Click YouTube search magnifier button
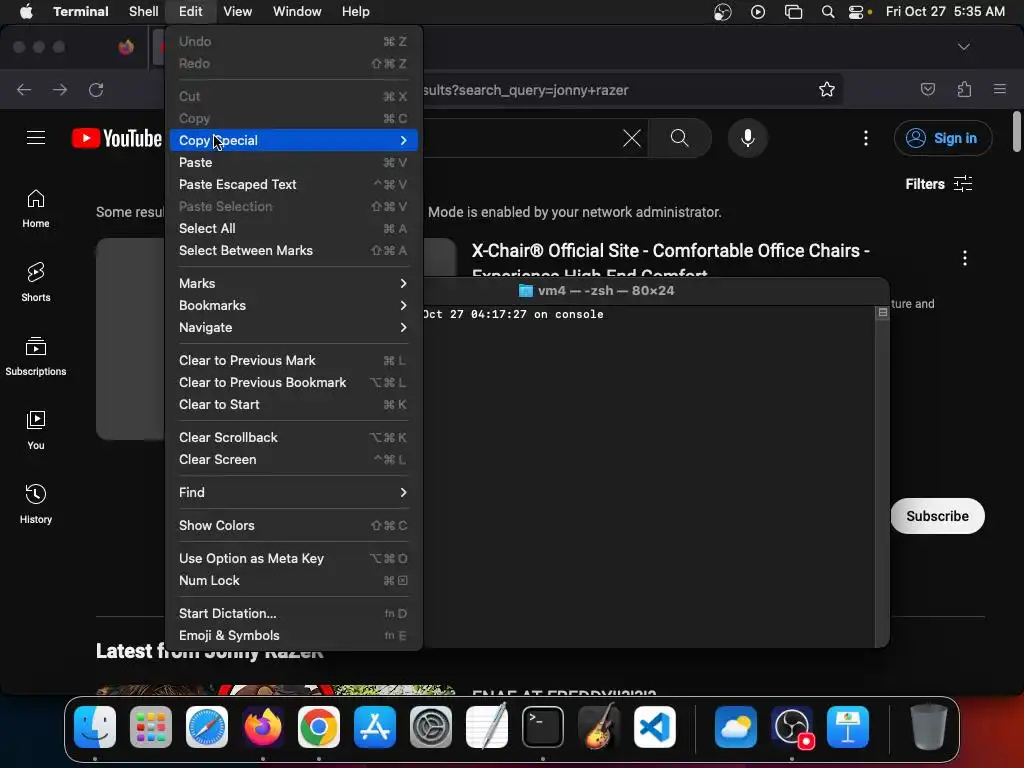 tap(680, 138)
